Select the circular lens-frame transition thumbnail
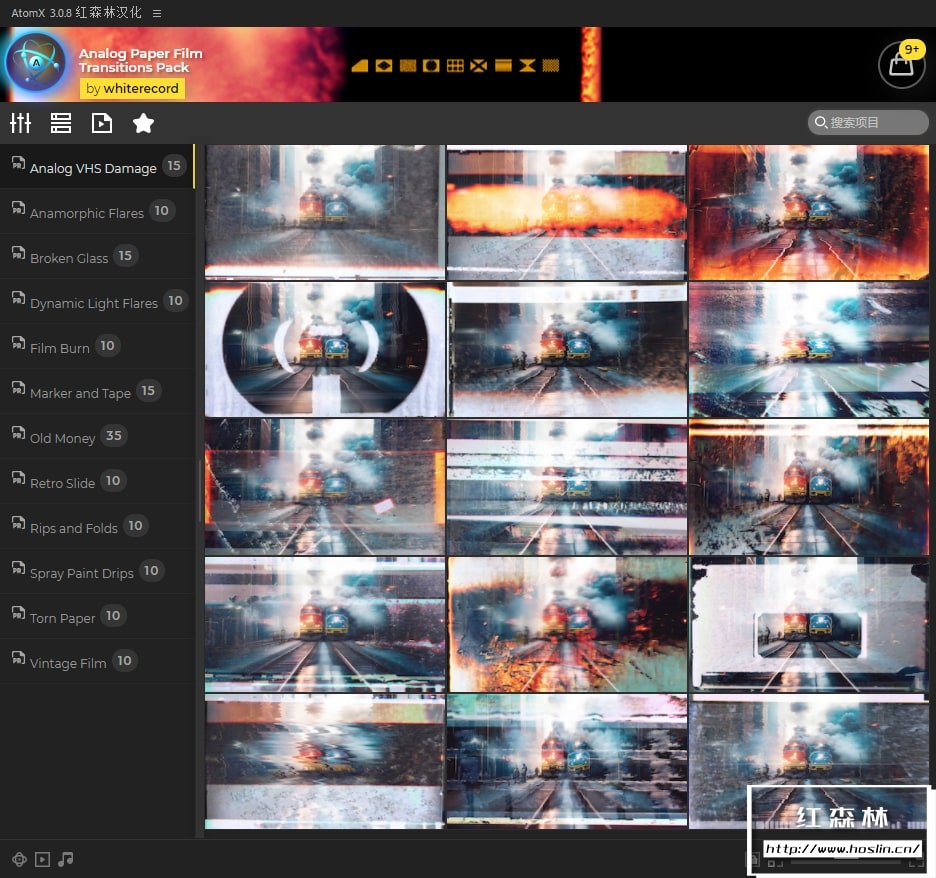936x878 pixels. click(325, 349)
